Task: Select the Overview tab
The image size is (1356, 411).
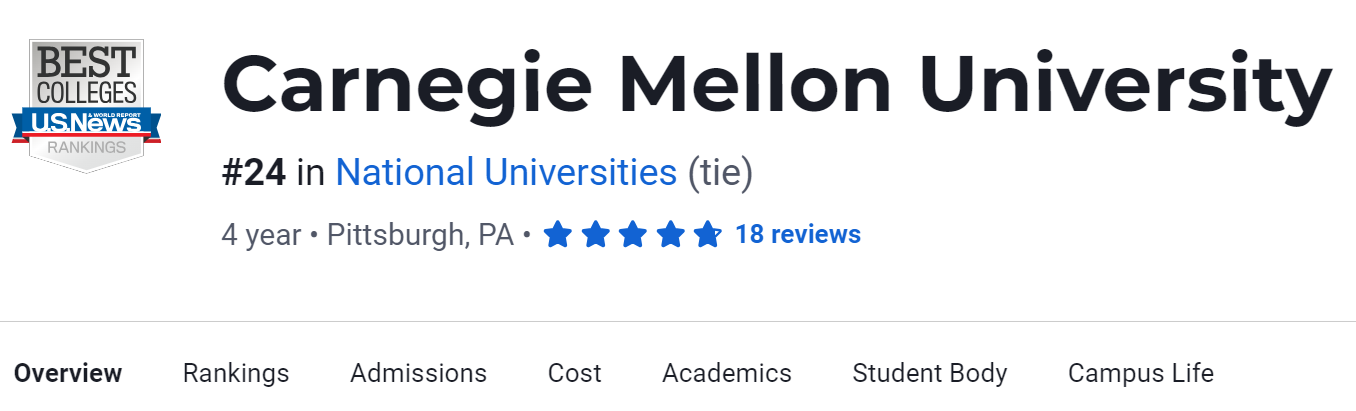Action: pos(68,374)
